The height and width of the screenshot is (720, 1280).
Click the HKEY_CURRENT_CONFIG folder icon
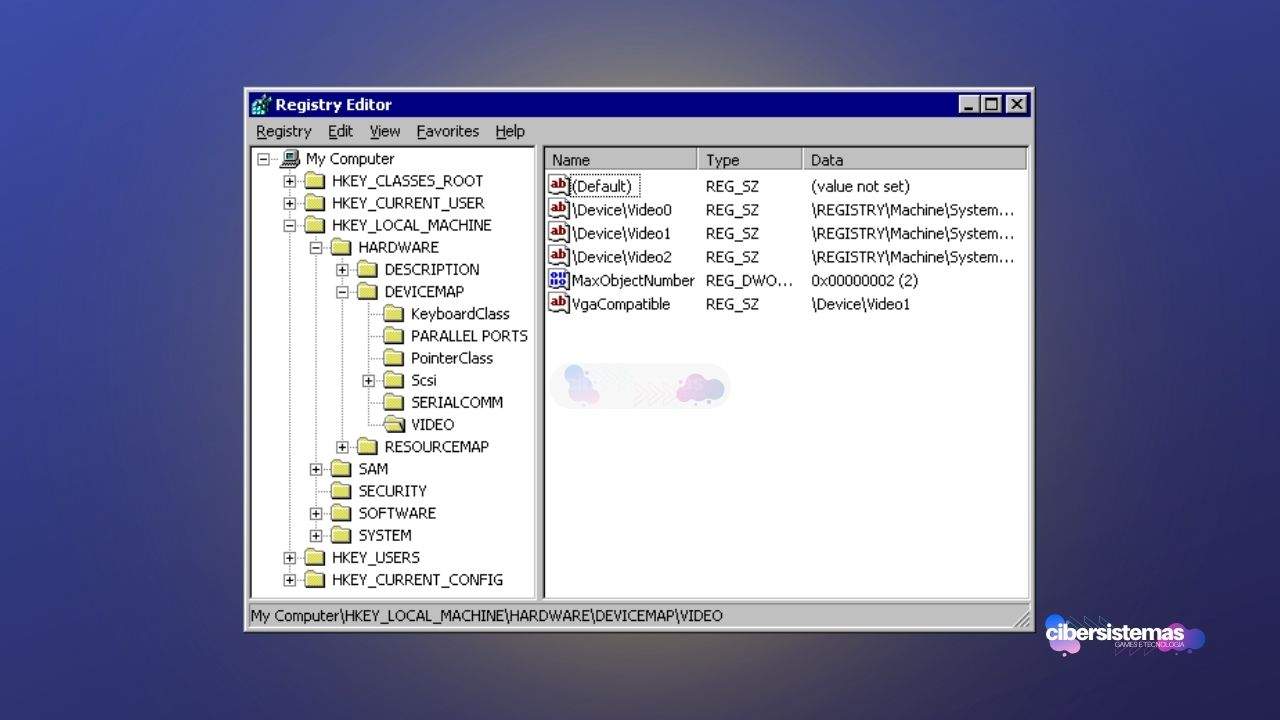tap(315, 580)
